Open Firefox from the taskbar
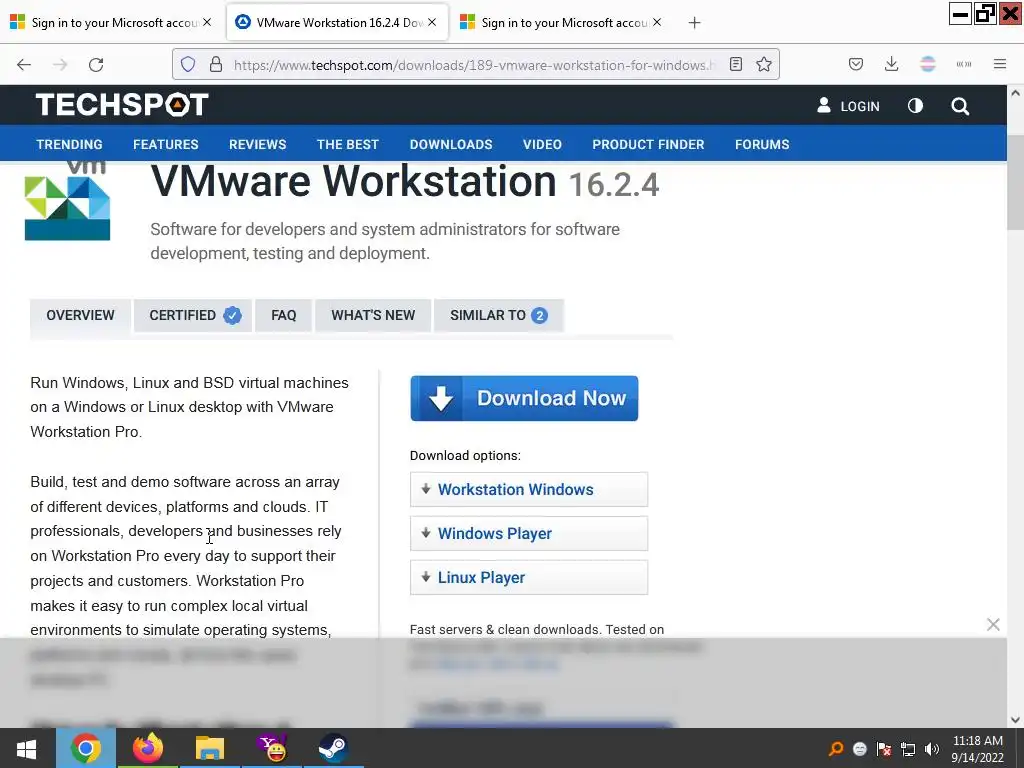Screen dimensions: 1024x768 click(x=148, y=748)
